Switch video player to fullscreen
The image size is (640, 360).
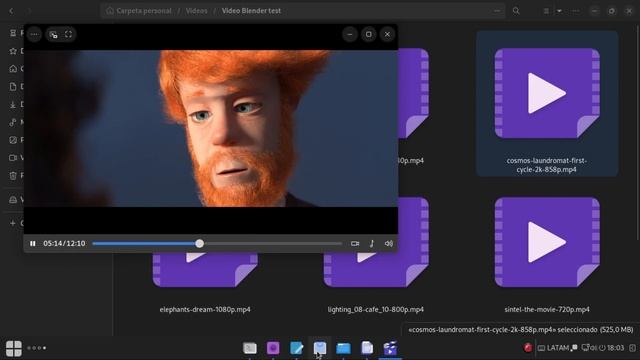pyautogui.click(x=69, y=34)
